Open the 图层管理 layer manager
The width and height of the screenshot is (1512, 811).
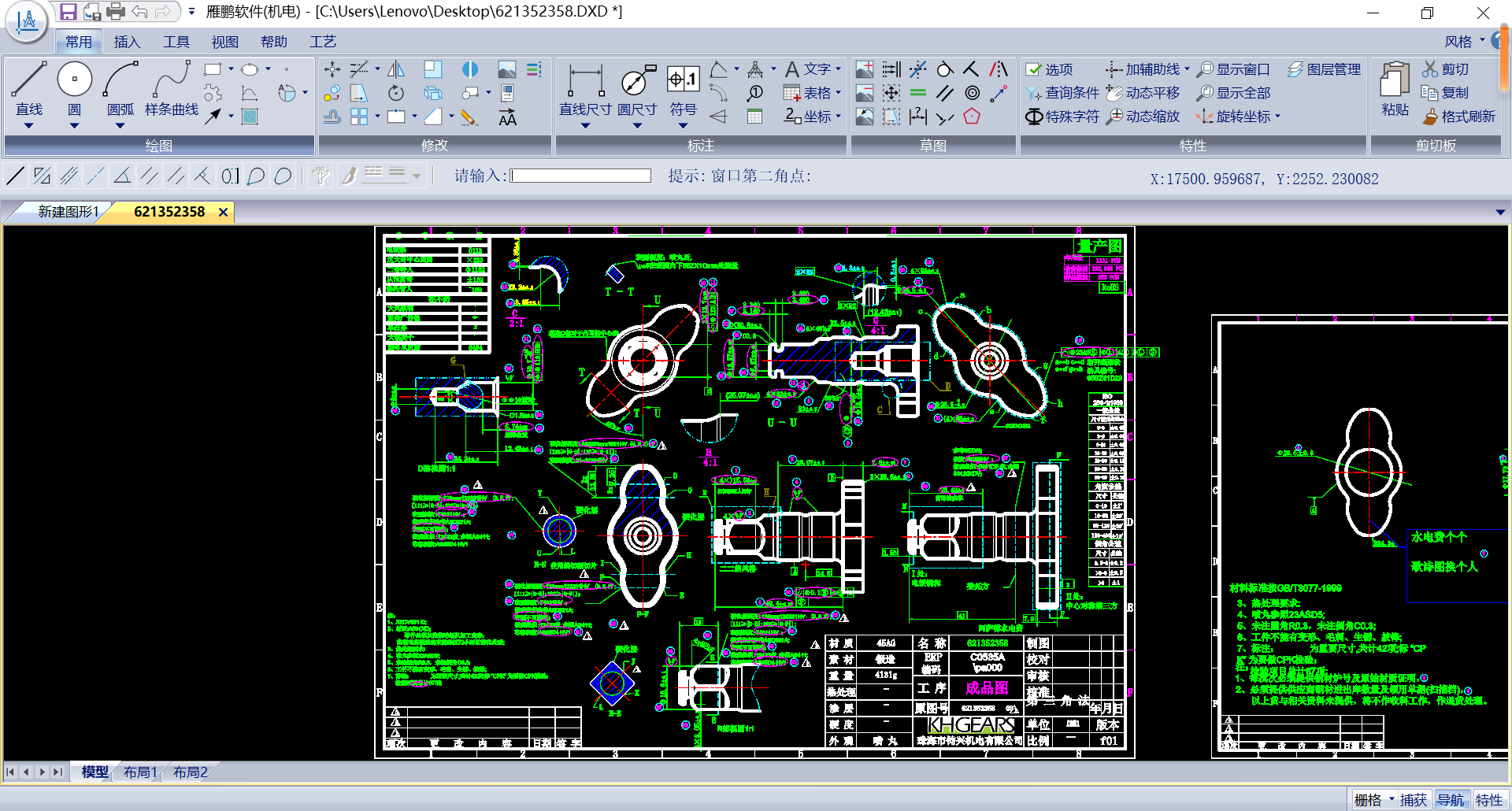click(x=1324, y=69)
